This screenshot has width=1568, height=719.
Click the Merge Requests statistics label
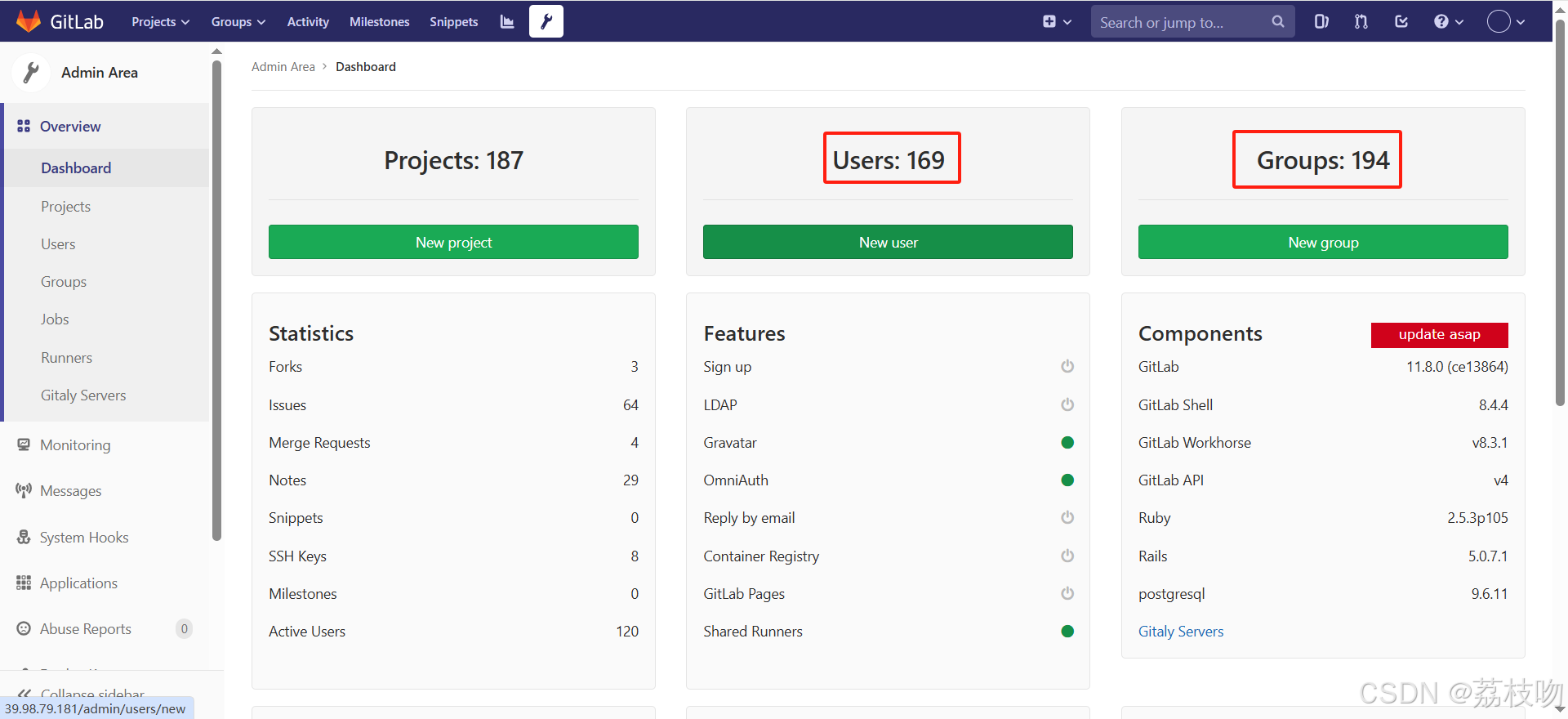coord(319,443)
